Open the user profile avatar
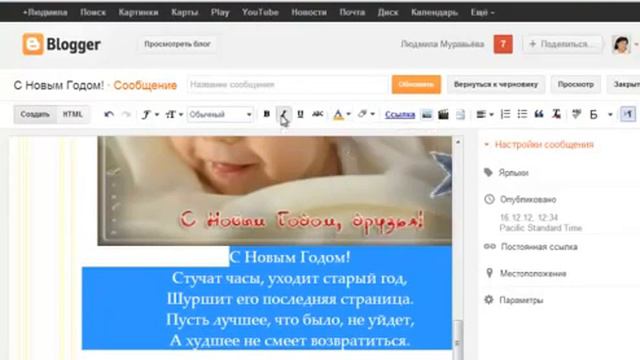The width and height of the screenshot is (640, 360). pyautogui.click(x=621, y=44)
